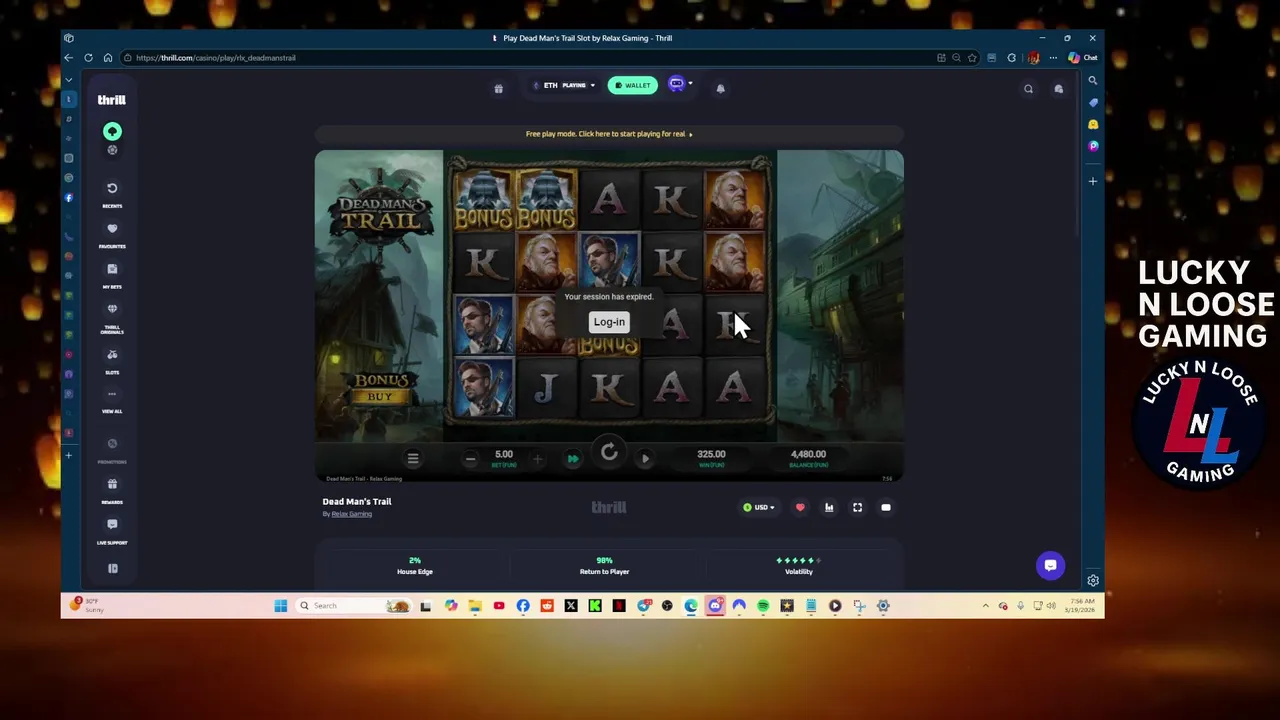Viewport: 1280px width, 720px height.
Task: Select the green casino spade icon
Action: coord(112,132)
